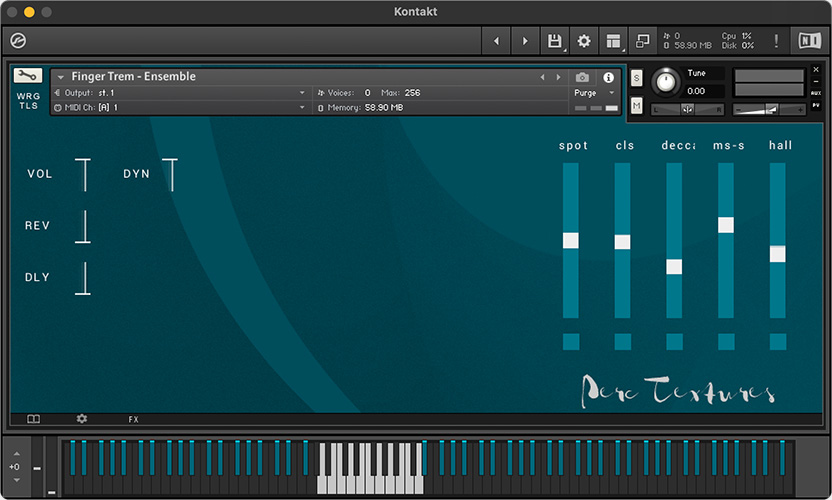Open the MIDI Ch dropdown

tap(180, 107)
